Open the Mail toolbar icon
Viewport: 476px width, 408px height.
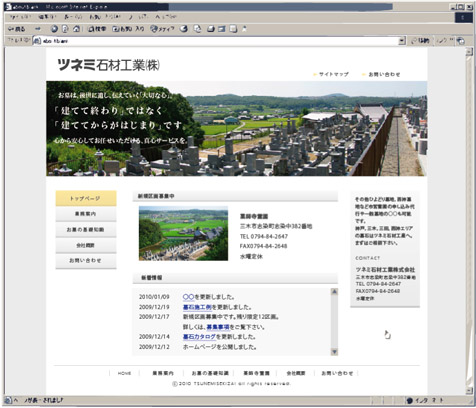click(198, 29)
